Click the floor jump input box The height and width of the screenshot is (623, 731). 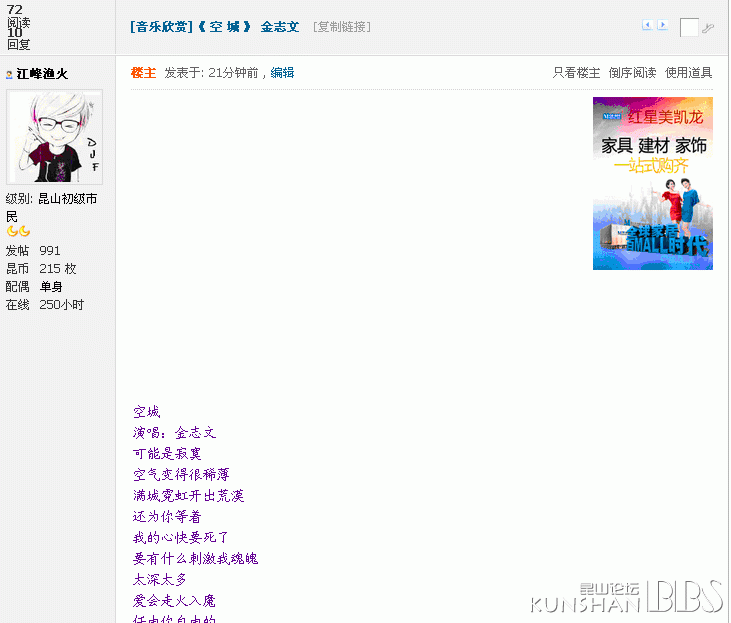(689, 27)
